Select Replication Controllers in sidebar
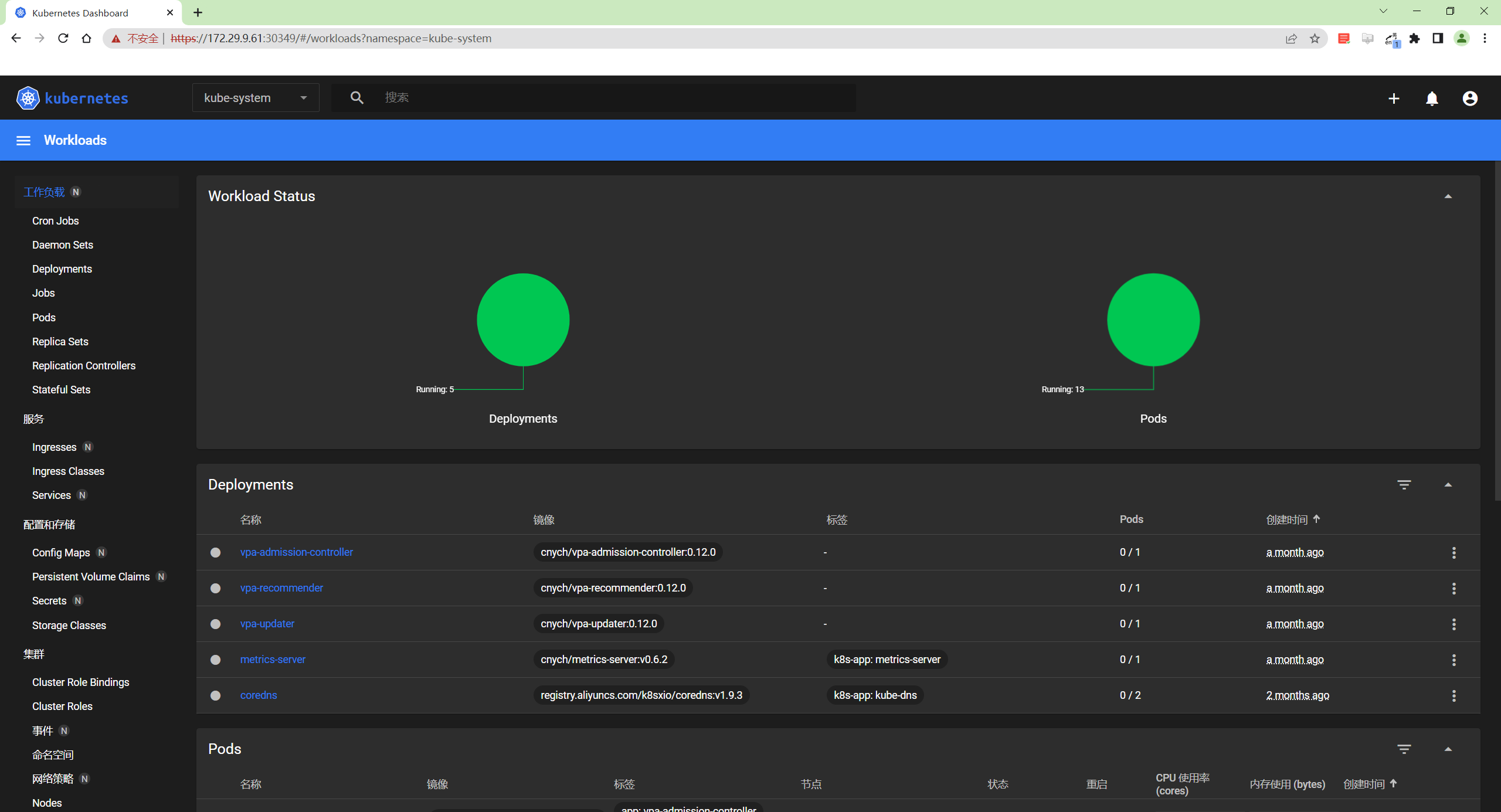This screenshot has width=1501, height=812. [x=84, y=366]
